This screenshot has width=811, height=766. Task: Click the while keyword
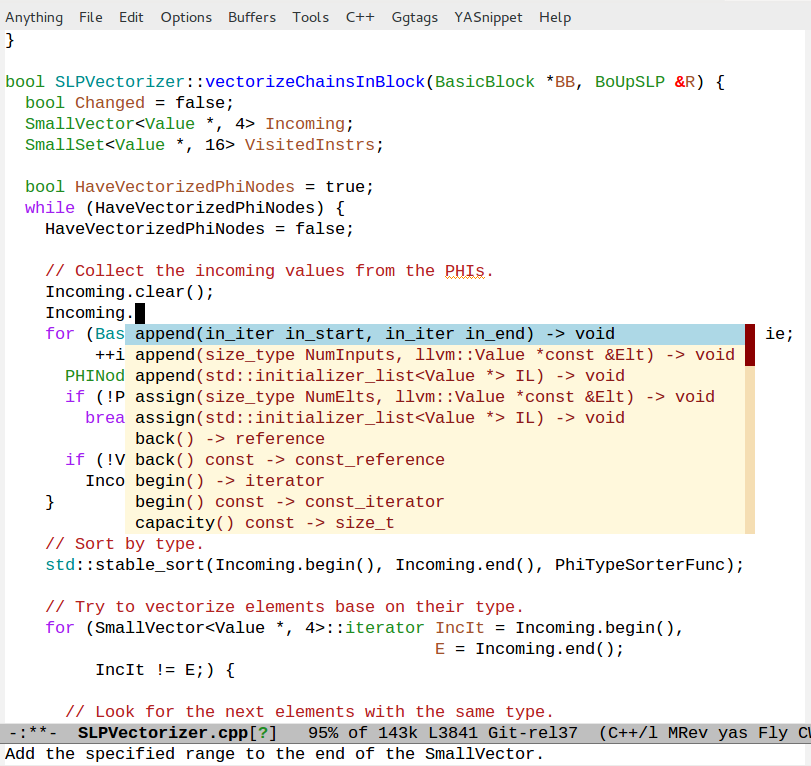pos(50,208)
